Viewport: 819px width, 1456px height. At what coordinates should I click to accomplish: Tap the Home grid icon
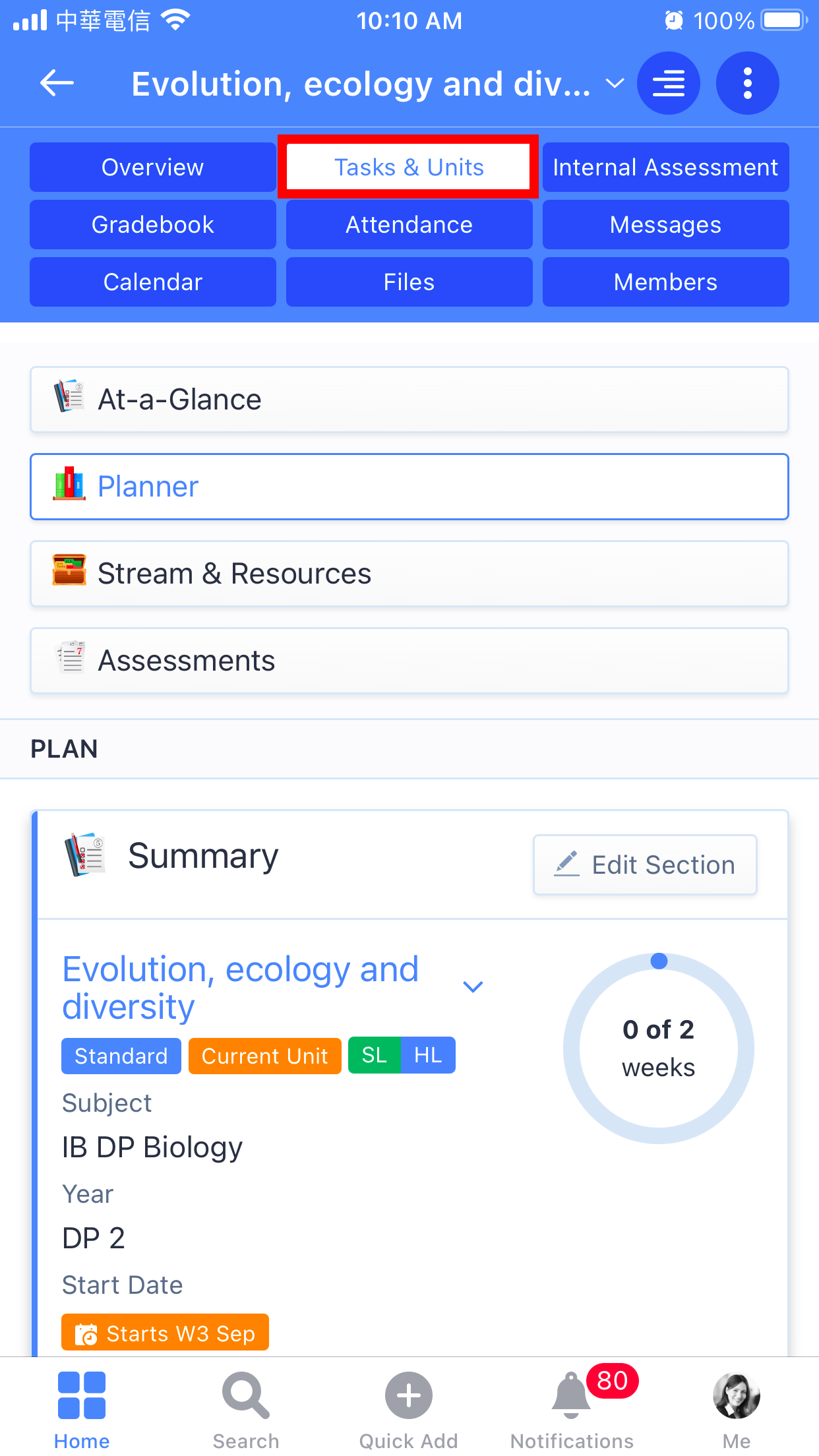tap(82, 1395)
